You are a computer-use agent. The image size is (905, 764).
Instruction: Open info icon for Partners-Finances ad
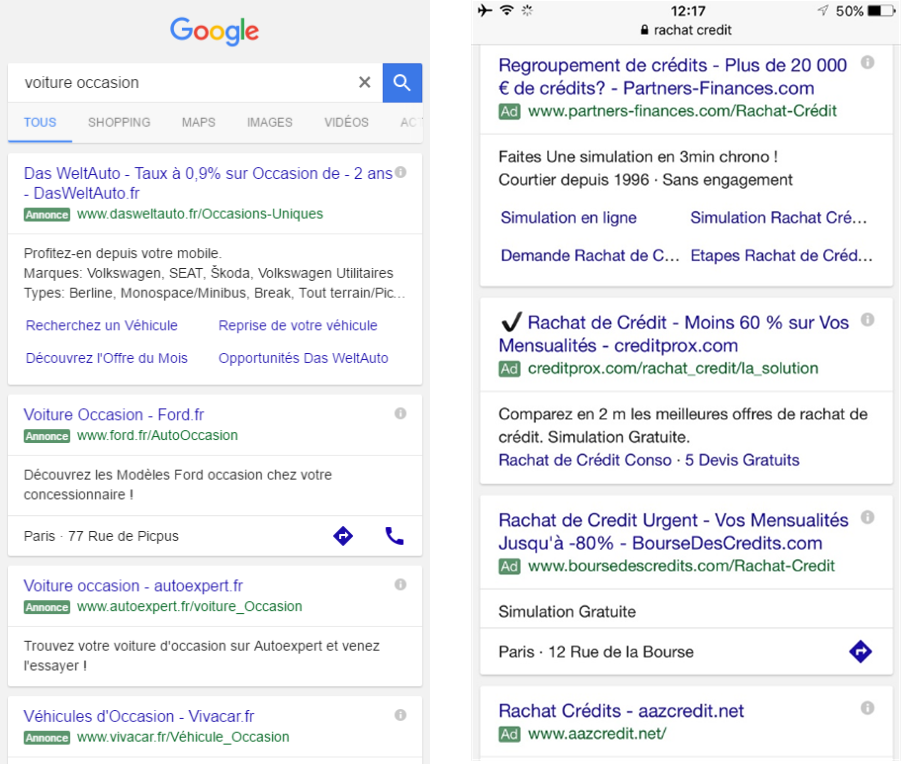(867, 62)
